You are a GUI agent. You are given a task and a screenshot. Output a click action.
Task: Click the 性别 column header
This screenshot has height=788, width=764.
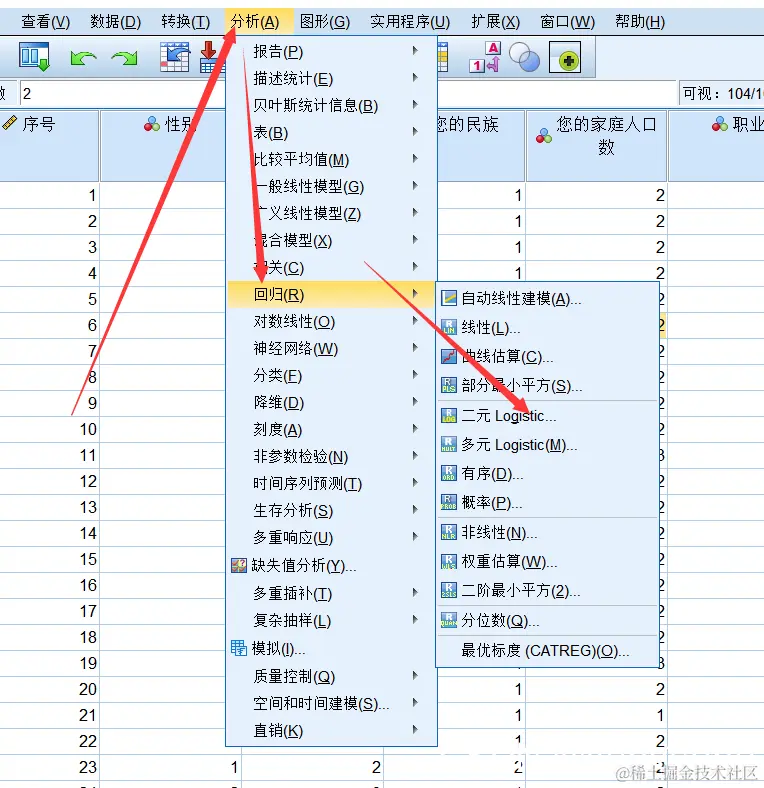(x=163, y=146)
